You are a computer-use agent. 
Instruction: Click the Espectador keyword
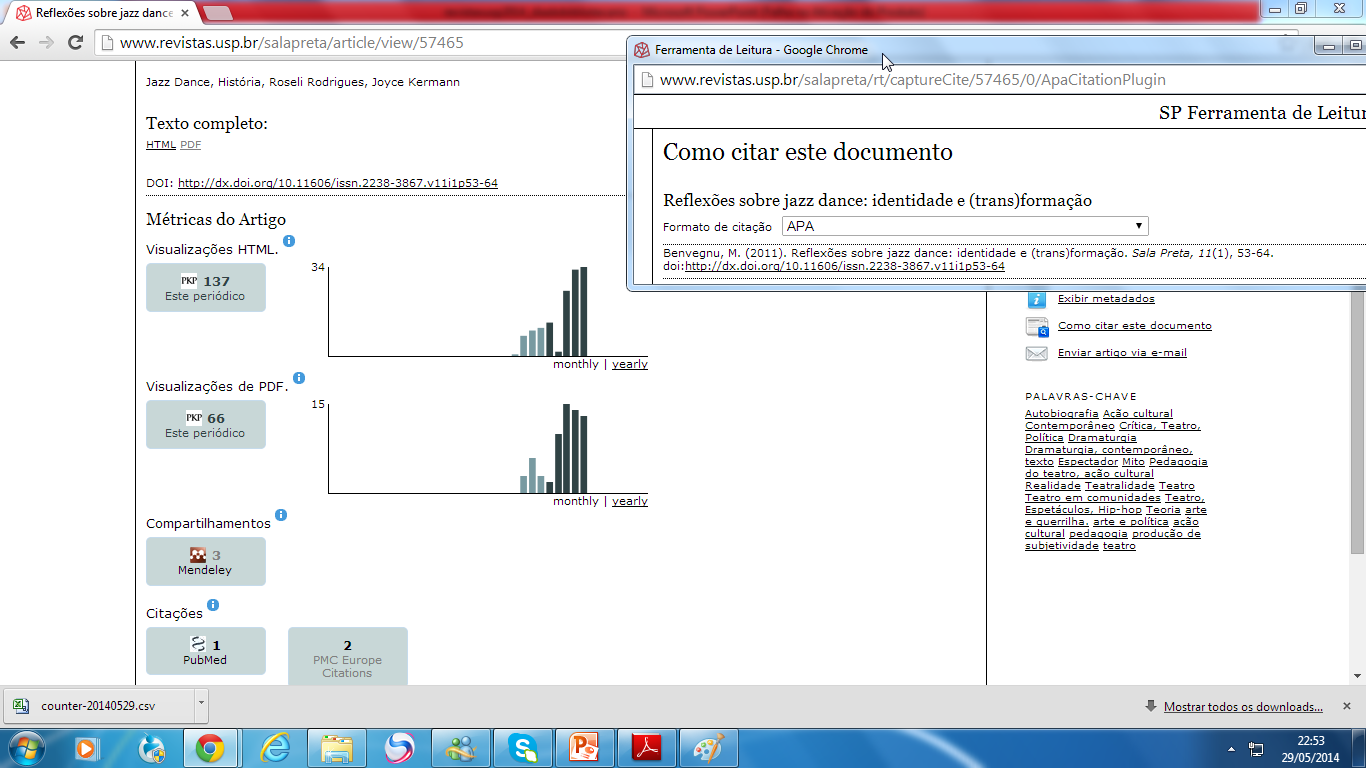click(x=1088, y=462)
